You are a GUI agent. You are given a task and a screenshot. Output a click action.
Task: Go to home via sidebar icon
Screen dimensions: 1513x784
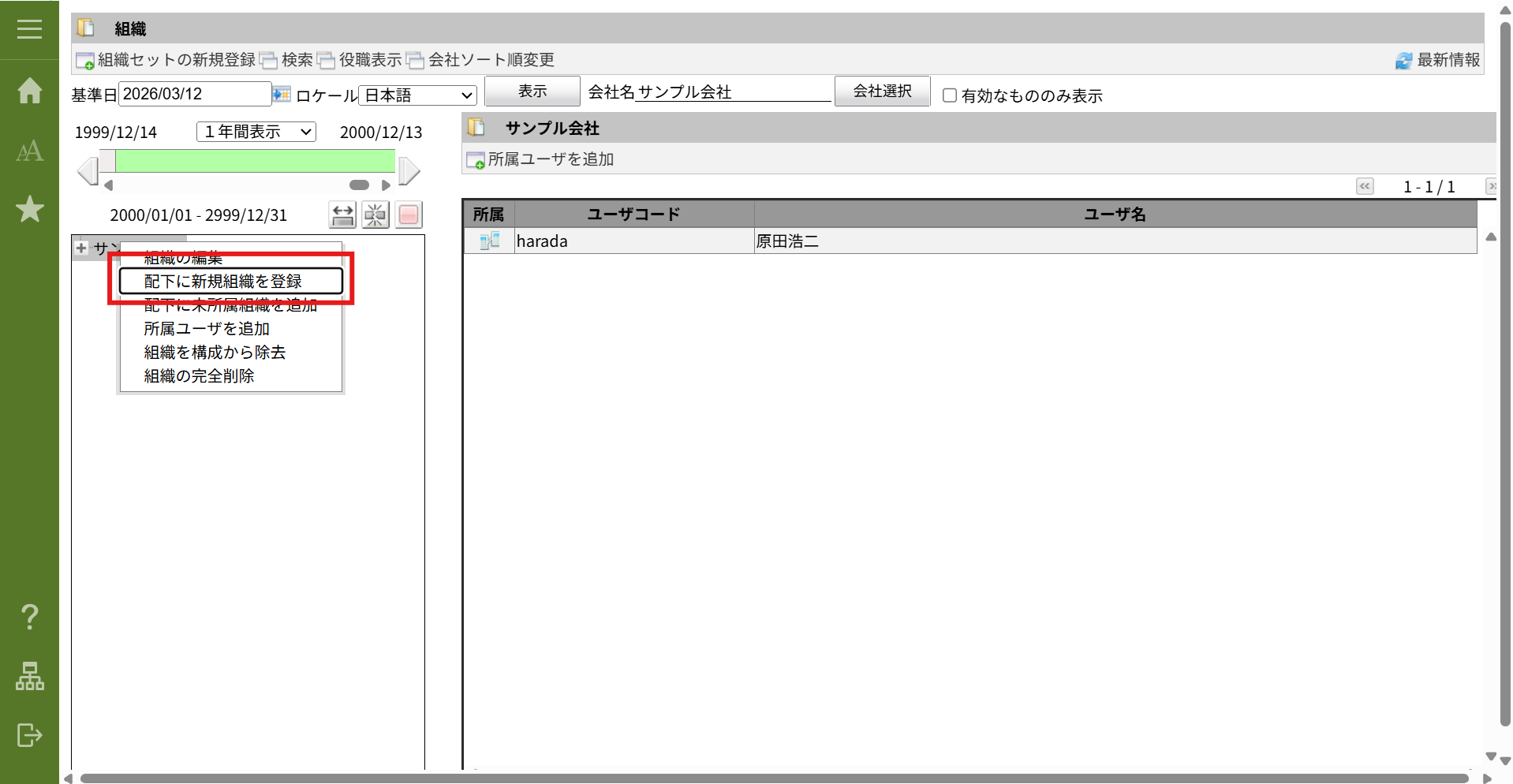[x=29, y=91]
